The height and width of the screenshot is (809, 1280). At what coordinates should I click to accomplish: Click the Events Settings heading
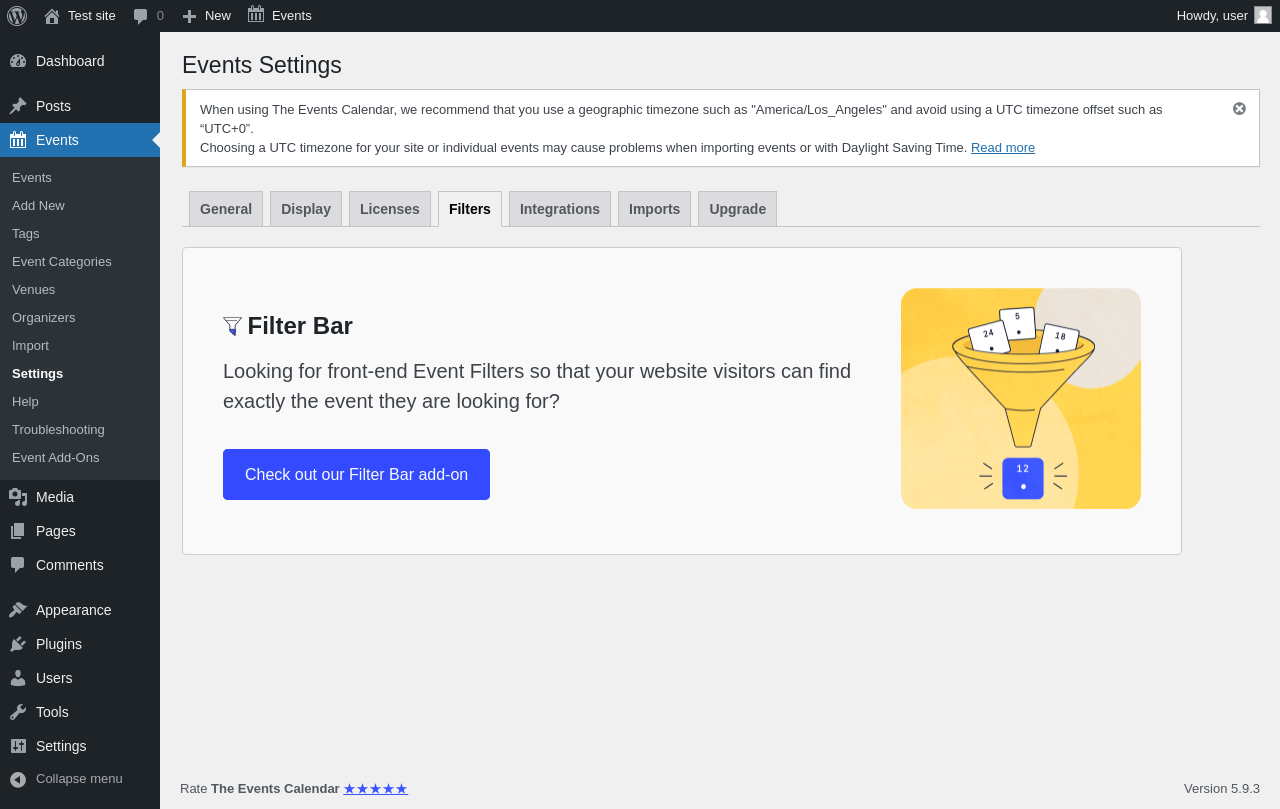pyautogui.click(x=262, y=65)
